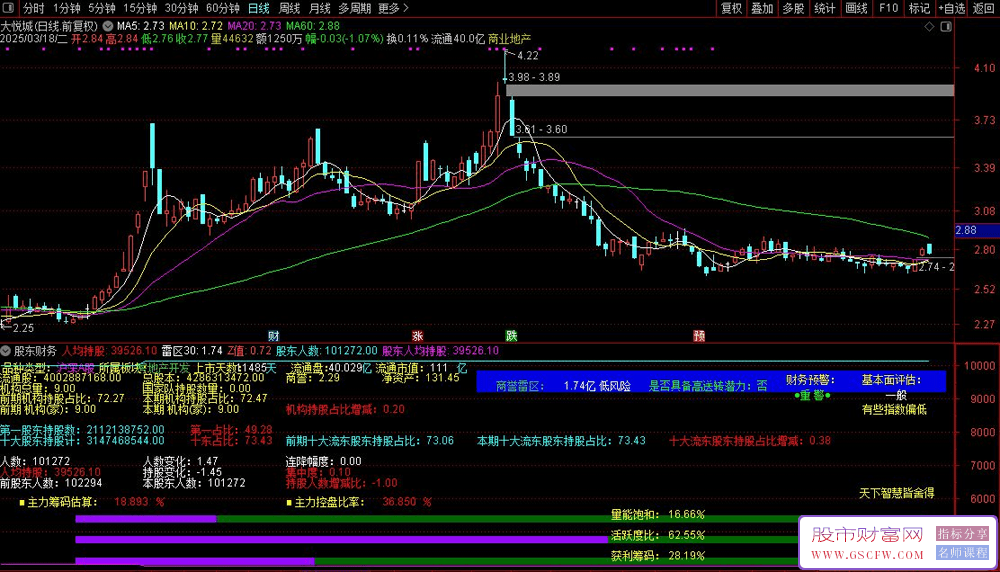The height and width of the screenshot is (572, 1000).
Task: Click the 跌 event marker on the timeline
Action: pyautogui.click(x=511, y=334)
